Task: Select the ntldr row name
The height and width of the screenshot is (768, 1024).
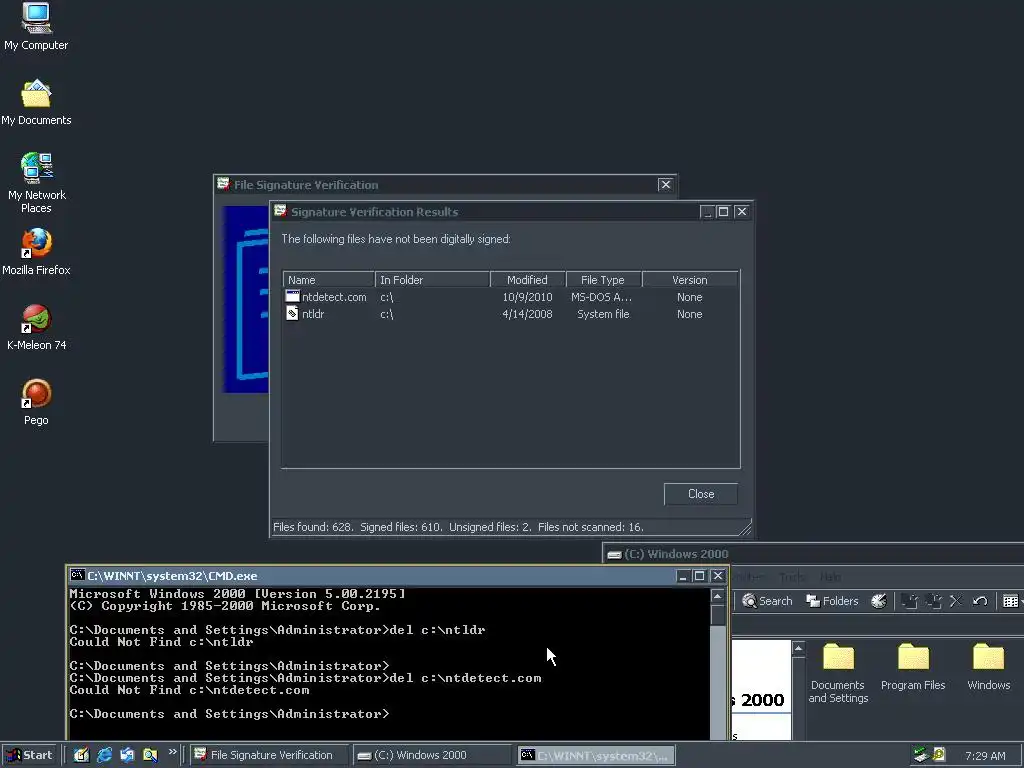Action: [x=313, y=313]
